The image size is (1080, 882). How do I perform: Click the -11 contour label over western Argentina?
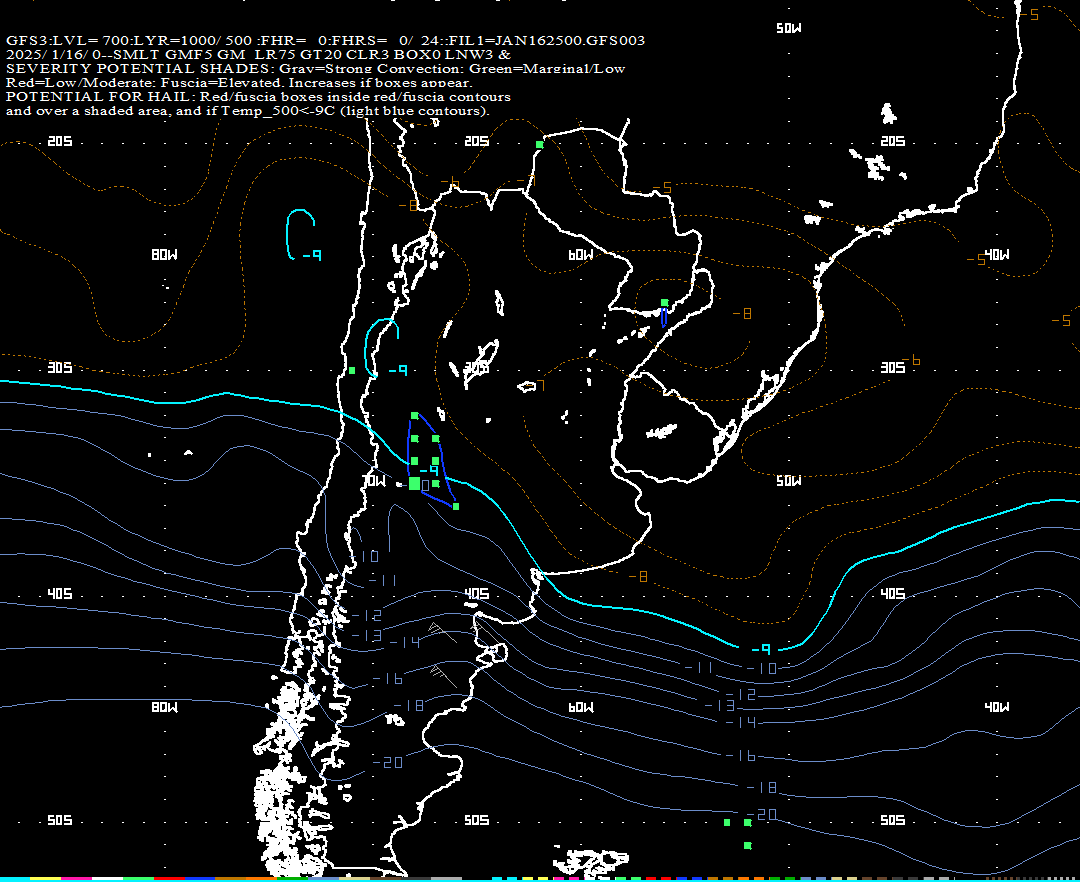[383, 580]
